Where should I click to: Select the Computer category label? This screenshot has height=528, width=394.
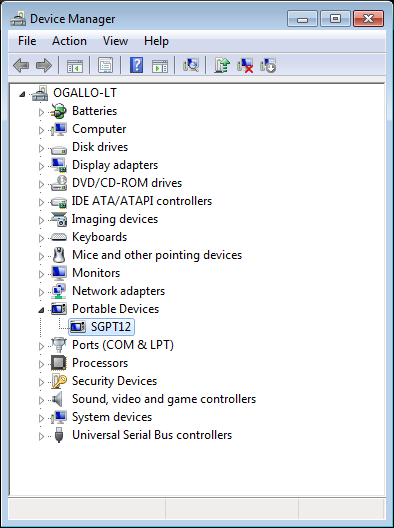99,129
